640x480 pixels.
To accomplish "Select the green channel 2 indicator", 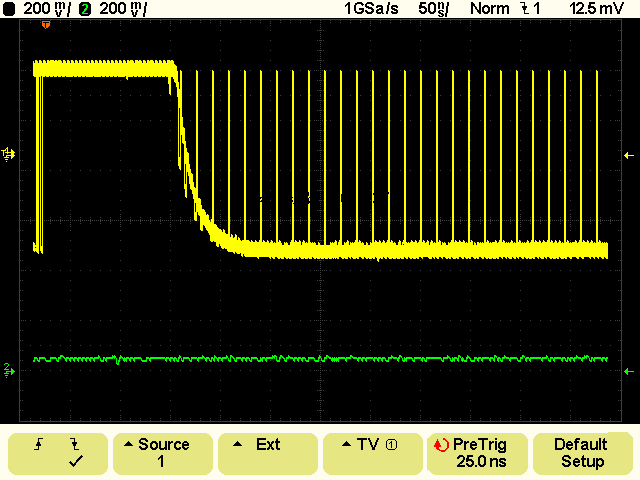I will pos(85,9).
